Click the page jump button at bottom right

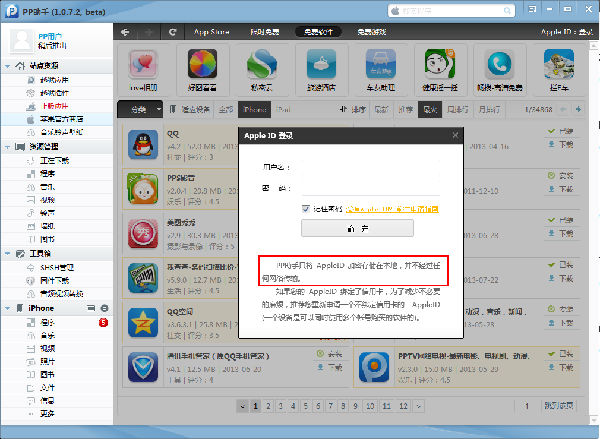[x=559, y=406]
